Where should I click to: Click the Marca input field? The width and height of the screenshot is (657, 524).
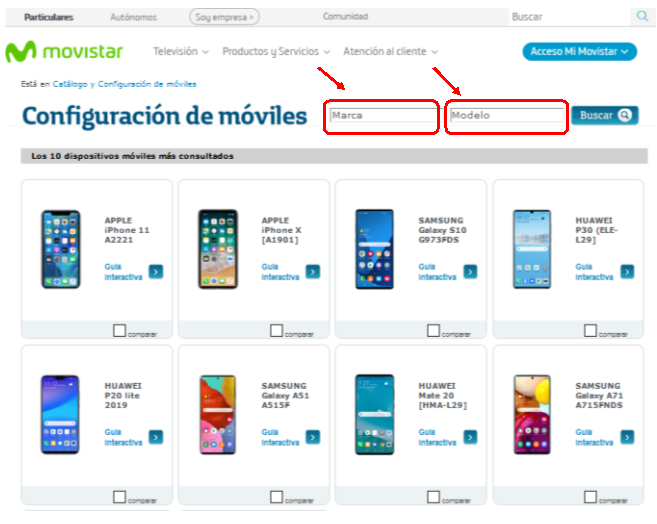[x=382, y=116]
